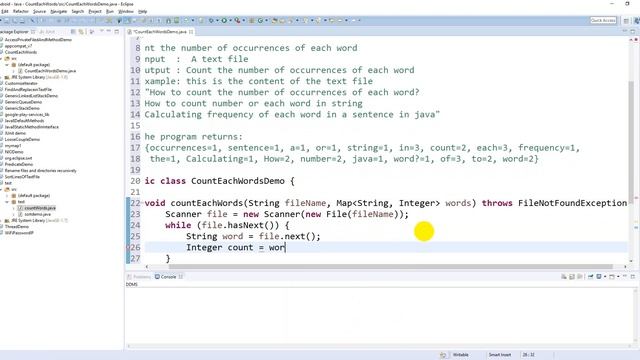Open the Project menu
This screenshot has width=640, height=360.
(x=95, y=11)
